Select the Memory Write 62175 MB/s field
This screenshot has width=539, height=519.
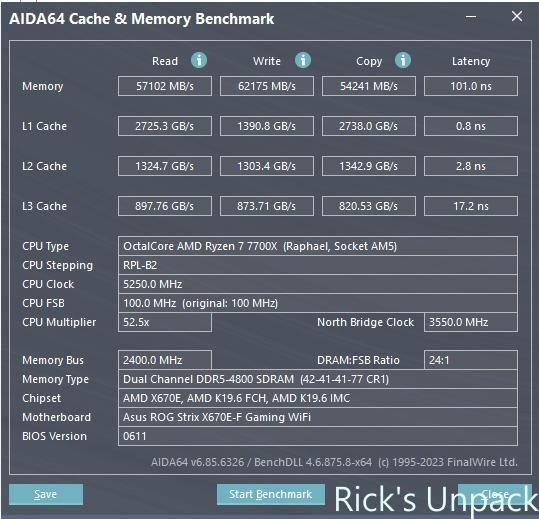click(267, 86)
